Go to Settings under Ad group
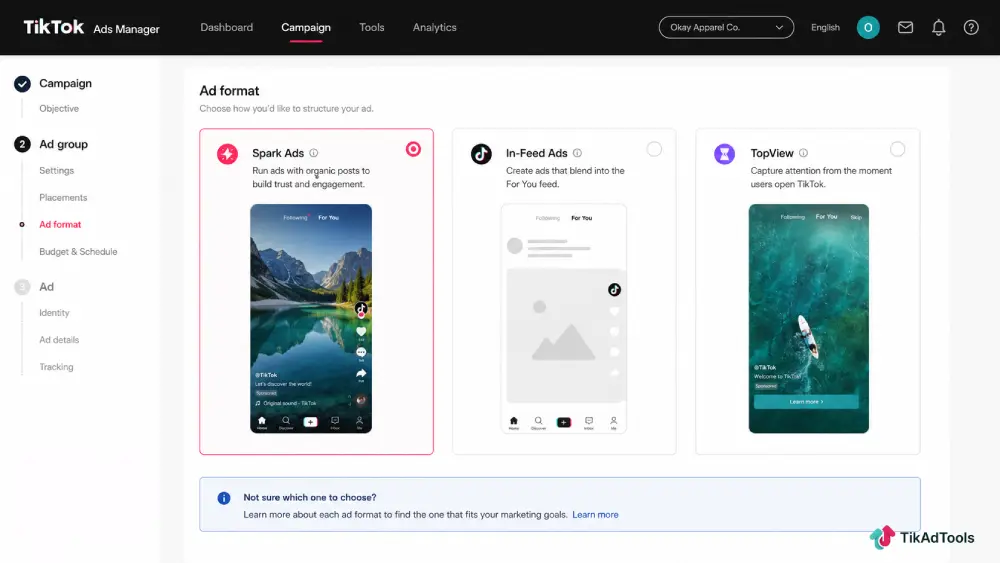 click(x=56, y=170)
